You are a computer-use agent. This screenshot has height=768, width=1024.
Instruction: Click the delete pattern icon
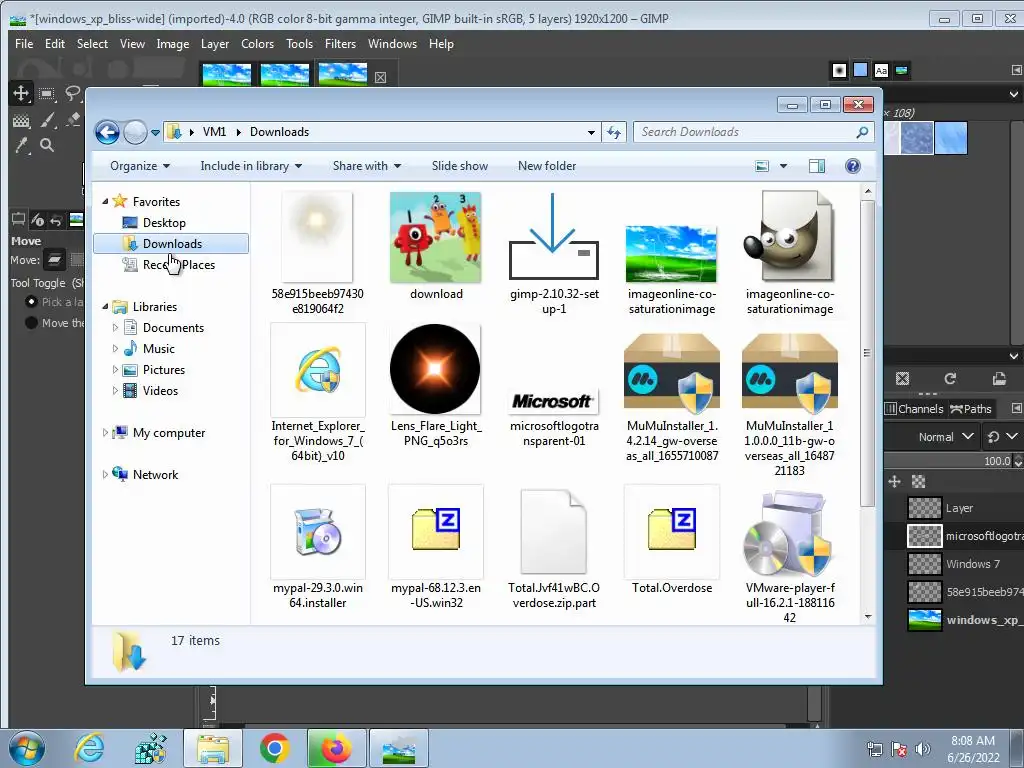click(903, 378)
